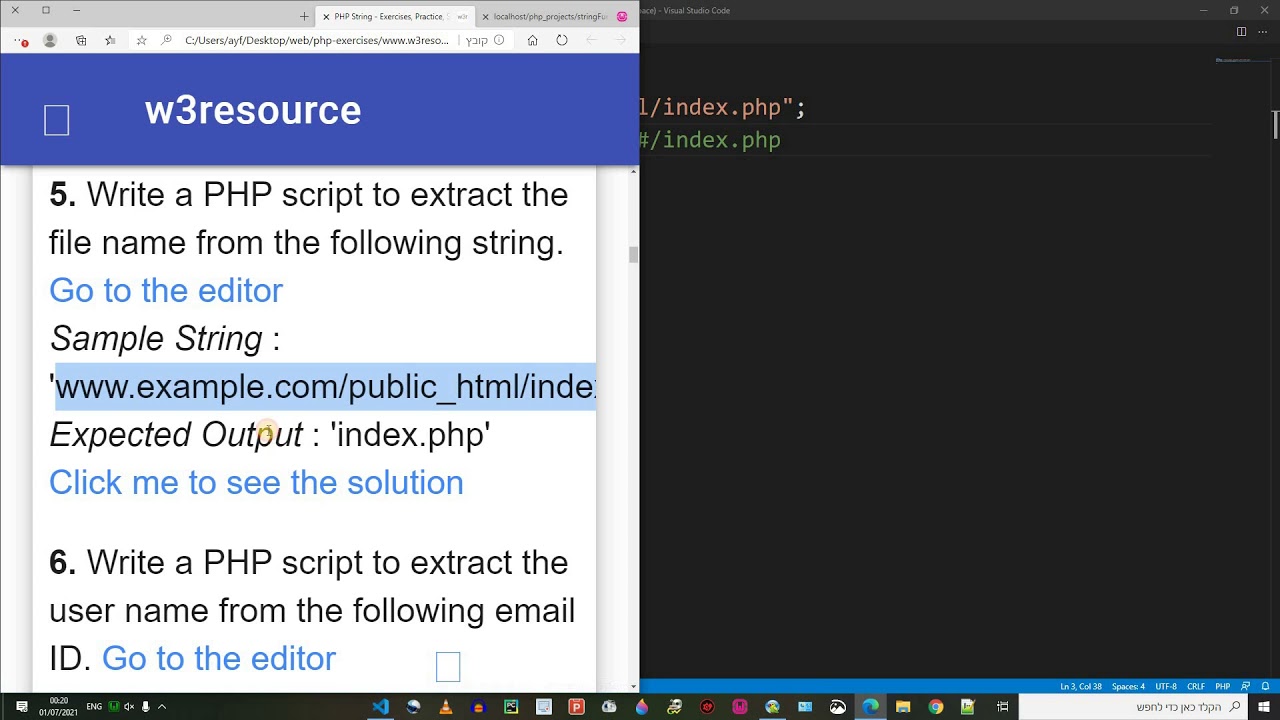The image size is (1280, 720).
Task: Open VLC media player from the taskbar
Action: click(x=446, y=707)
